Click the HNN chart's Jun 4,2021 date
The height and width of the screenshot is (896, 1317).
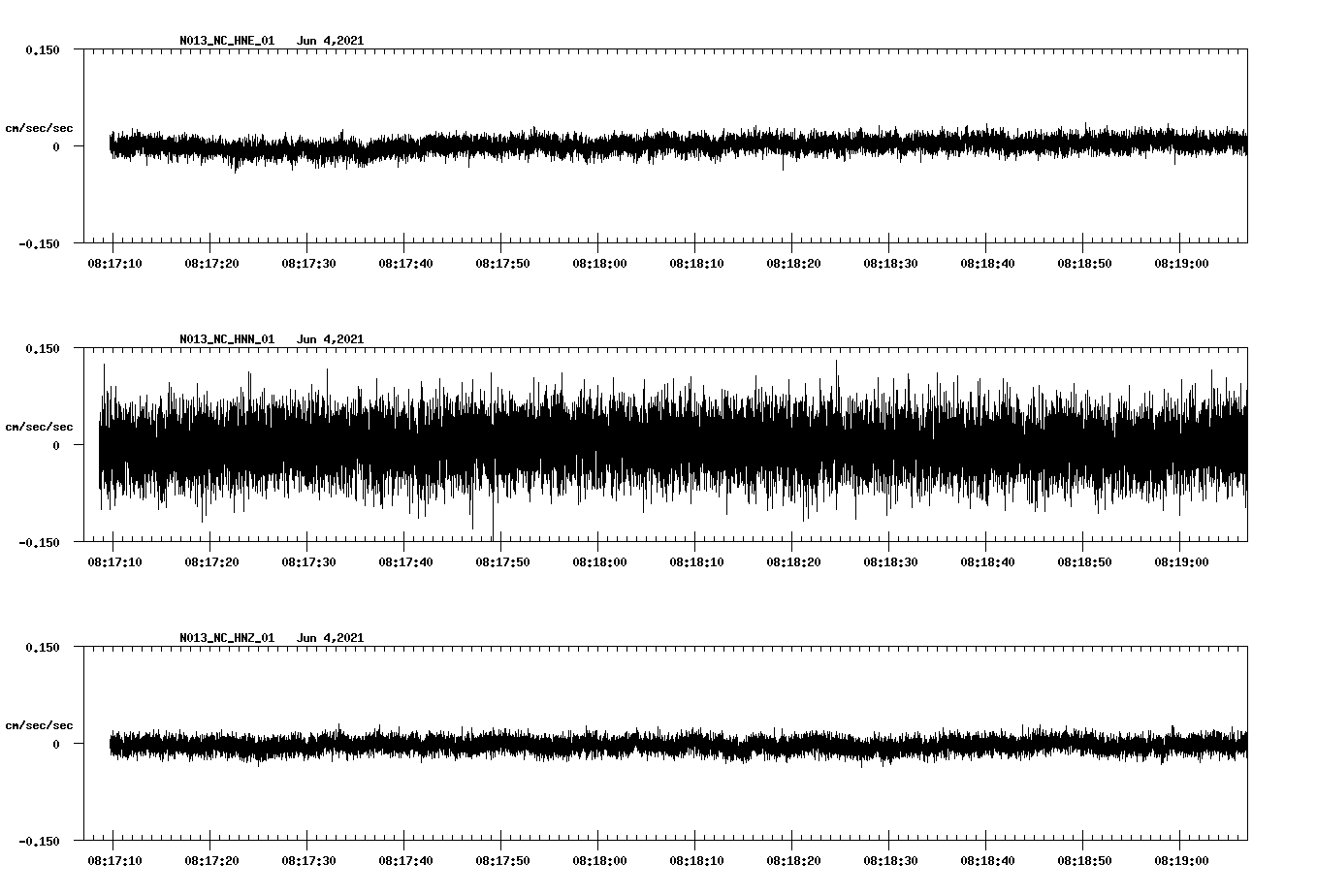click(331, 339)
